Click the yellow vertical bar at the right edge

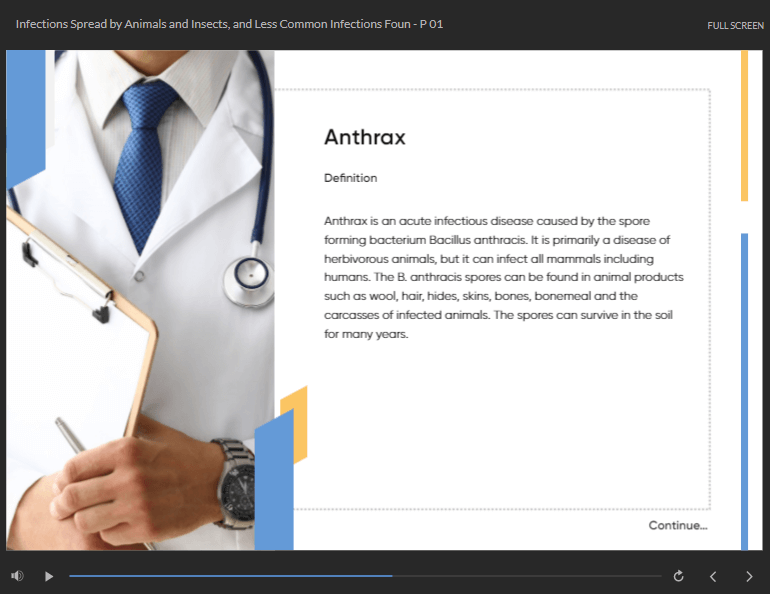point(744,126)
